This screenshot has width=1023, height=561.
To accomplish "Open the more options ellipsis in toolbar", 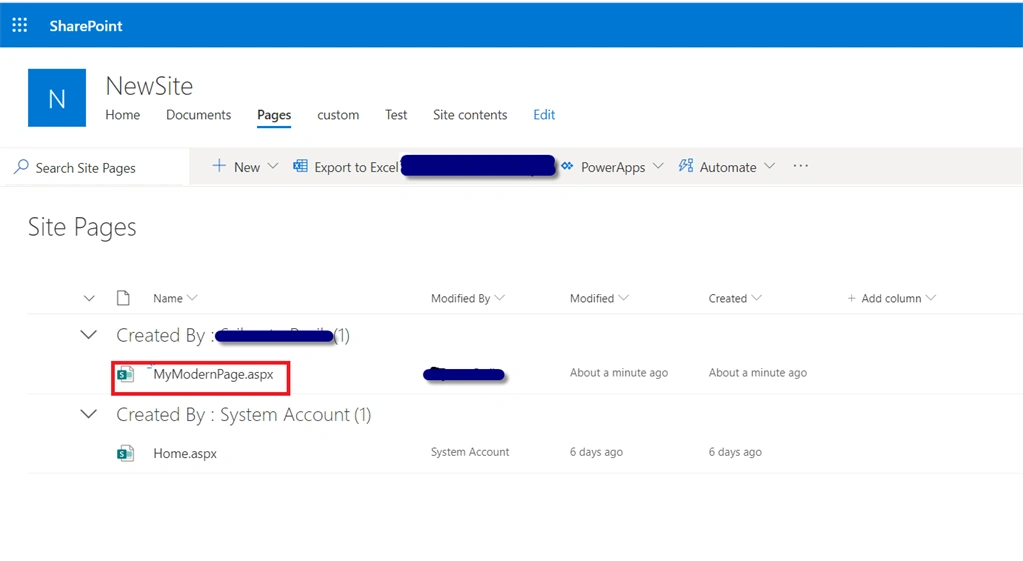I will click(801, 166).
